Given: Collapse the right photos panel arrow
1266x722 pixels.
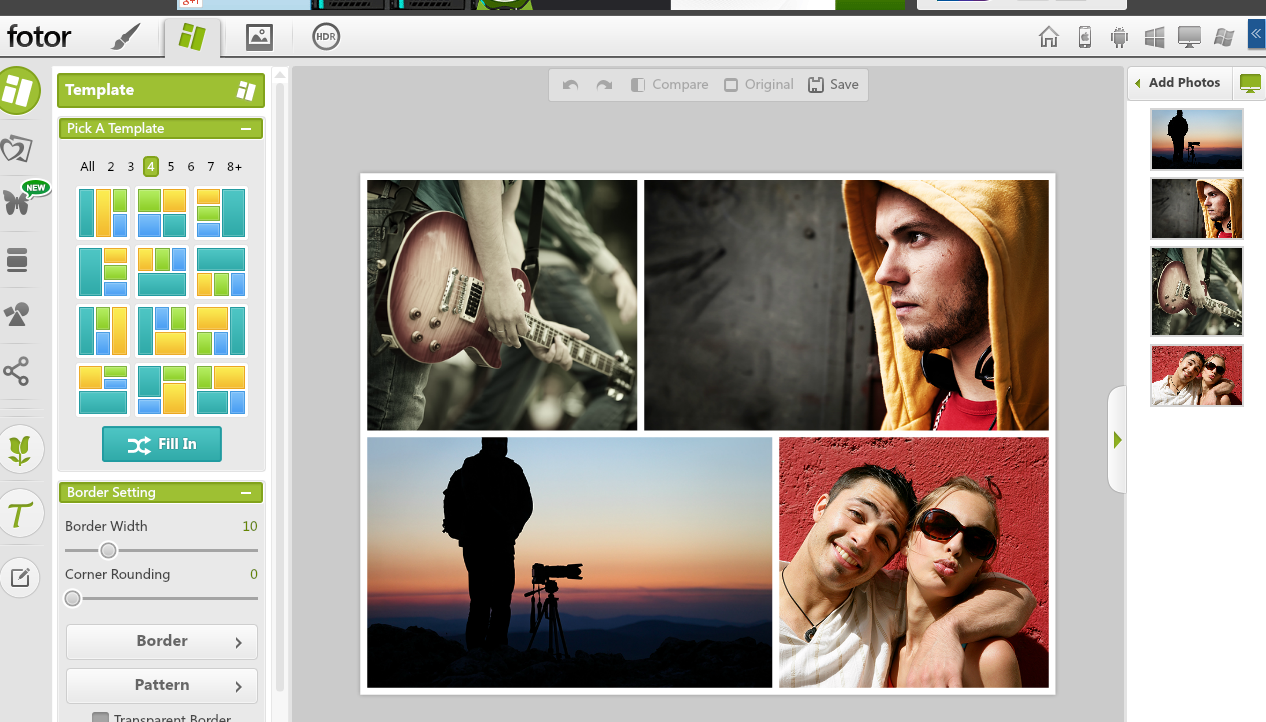Looking at the screenshot, I should pos(1117,440).
